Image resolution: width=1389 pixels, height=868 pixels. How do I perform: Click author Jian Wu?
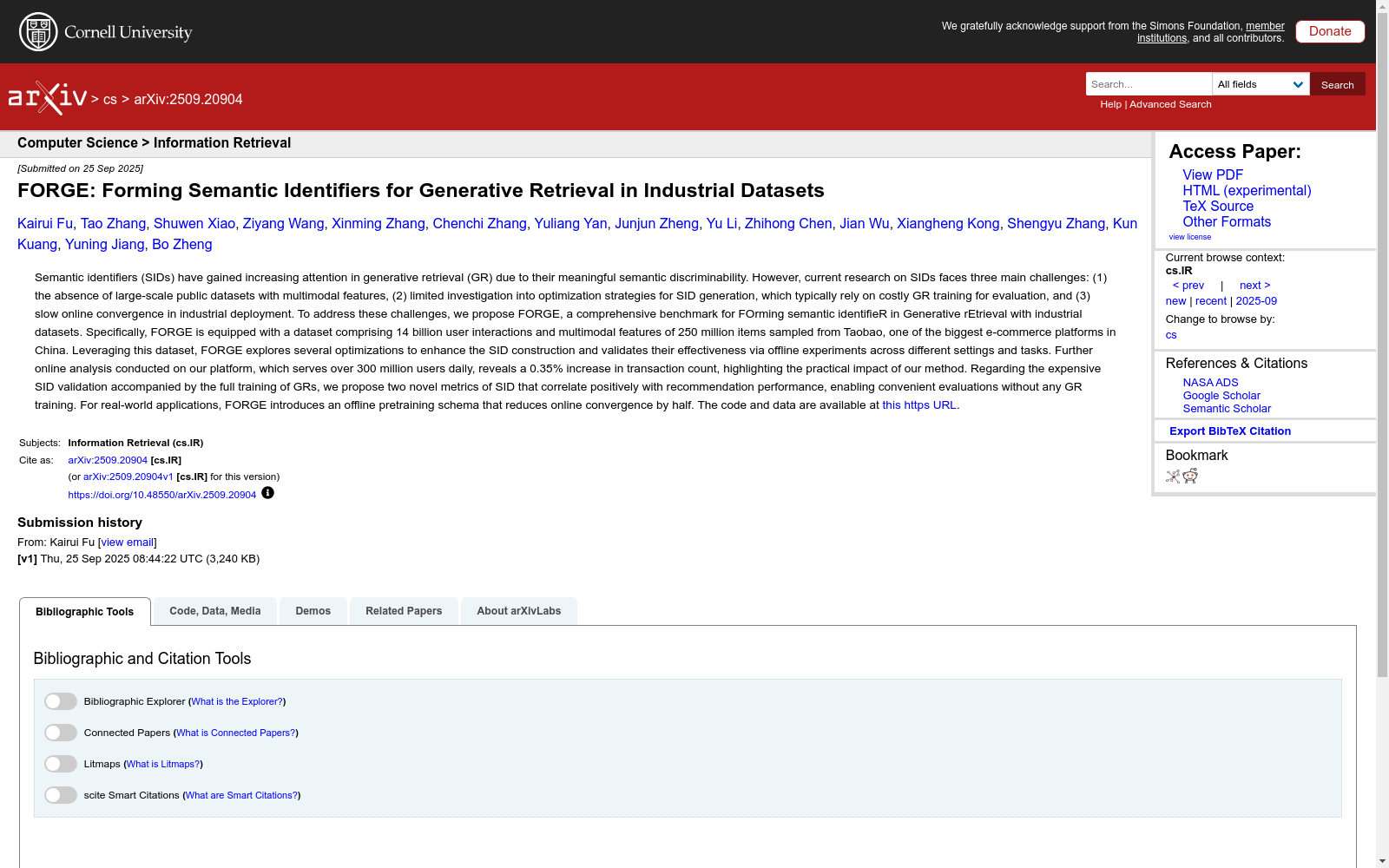(x=865, y=223)
